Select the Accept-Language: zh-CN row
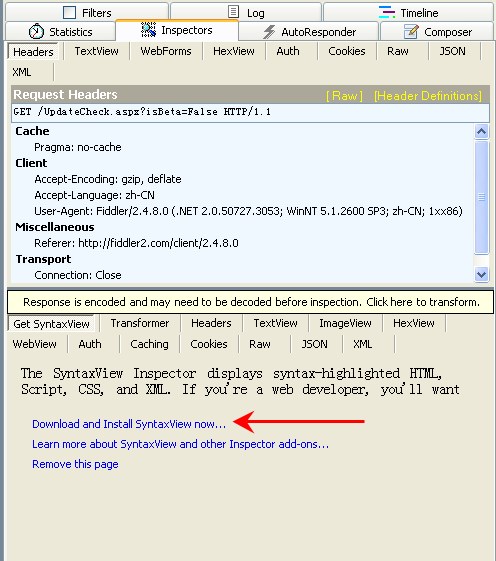The height and width of the screenshot is (561, 496). [94, 195]
